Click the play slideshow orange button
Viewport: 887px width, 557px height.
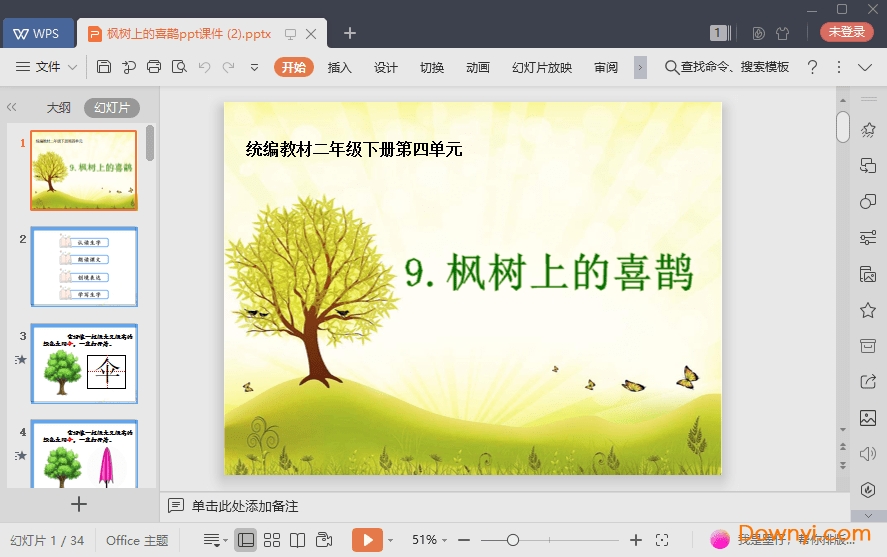[367, 540]
